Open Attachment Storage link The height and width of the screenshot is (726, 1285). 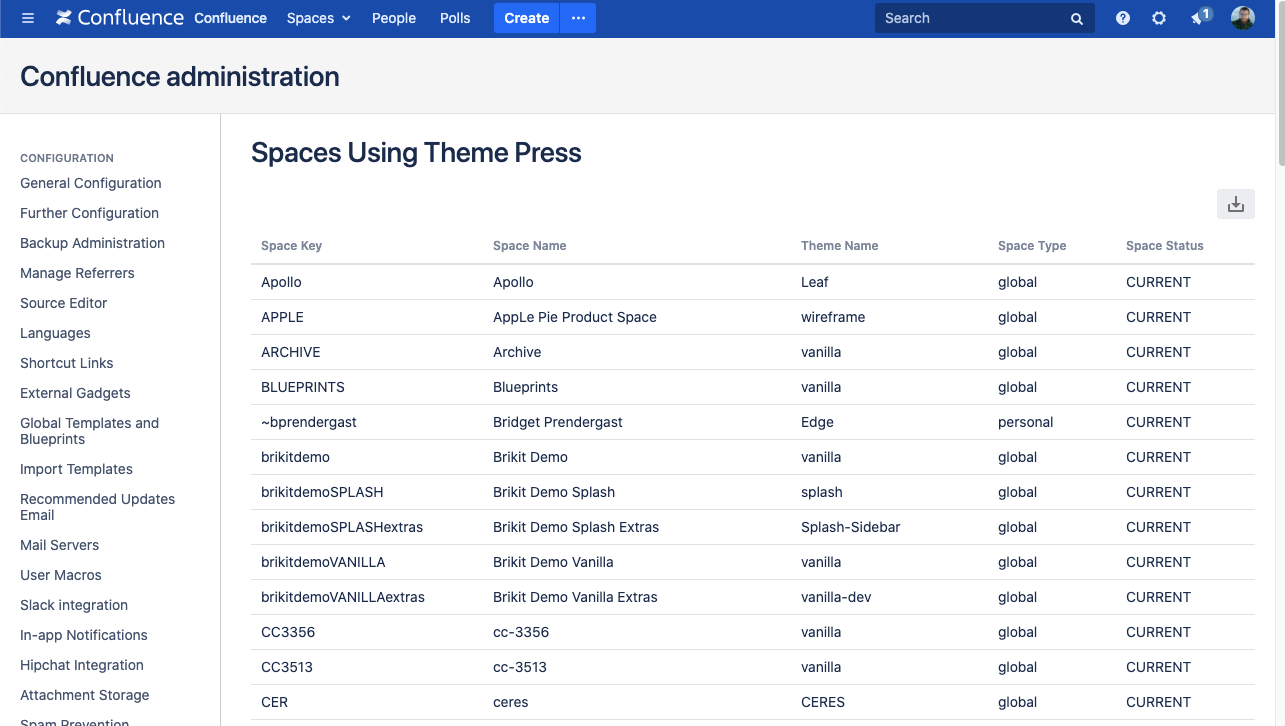coord(85,695)
